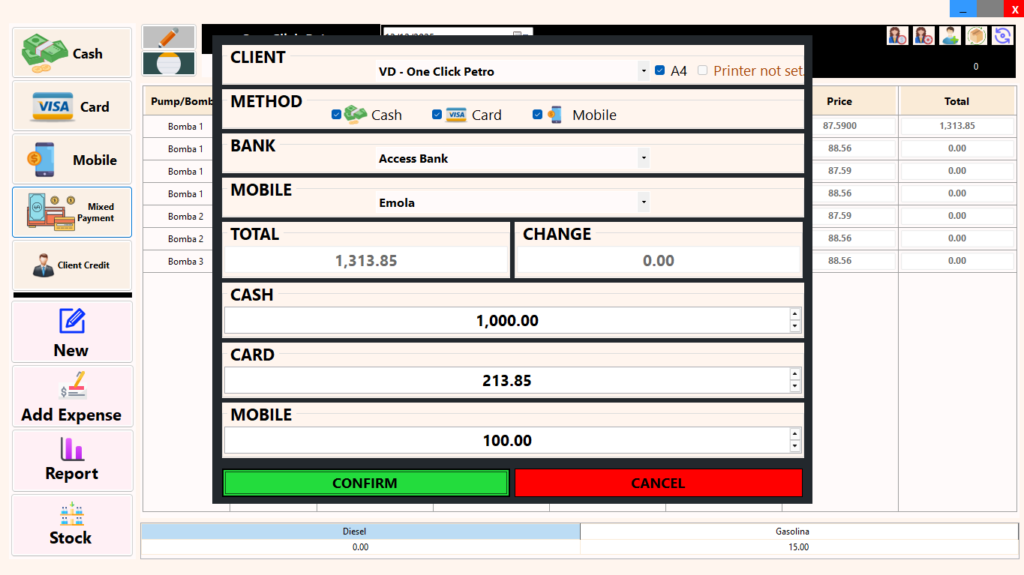
Task: Toggle the Card method checkbox
Action: tap(437, 114)
